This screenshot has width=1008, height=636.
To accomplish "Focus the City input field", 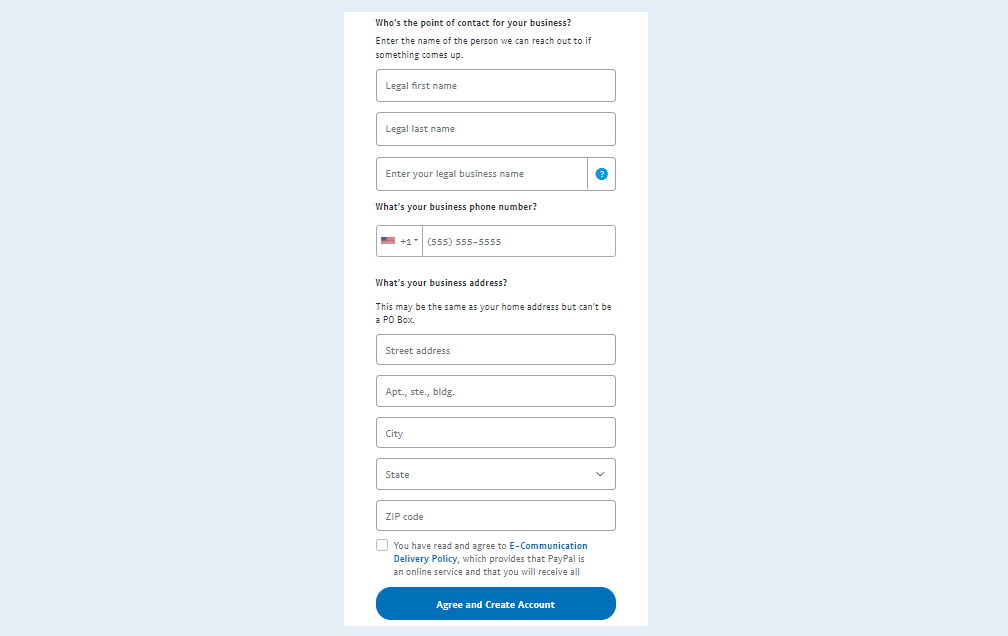I will pos(496,433).
